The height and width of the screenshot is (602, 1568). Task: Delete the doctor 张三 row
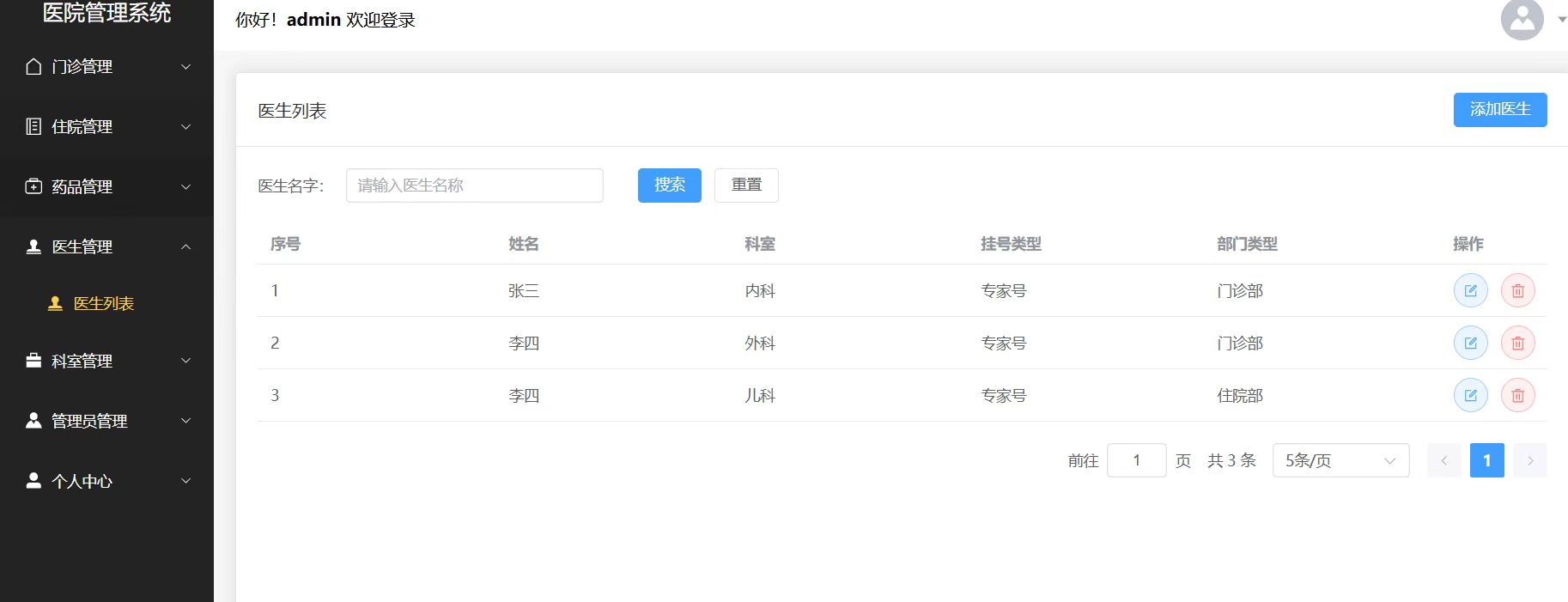pos(1517,290)
